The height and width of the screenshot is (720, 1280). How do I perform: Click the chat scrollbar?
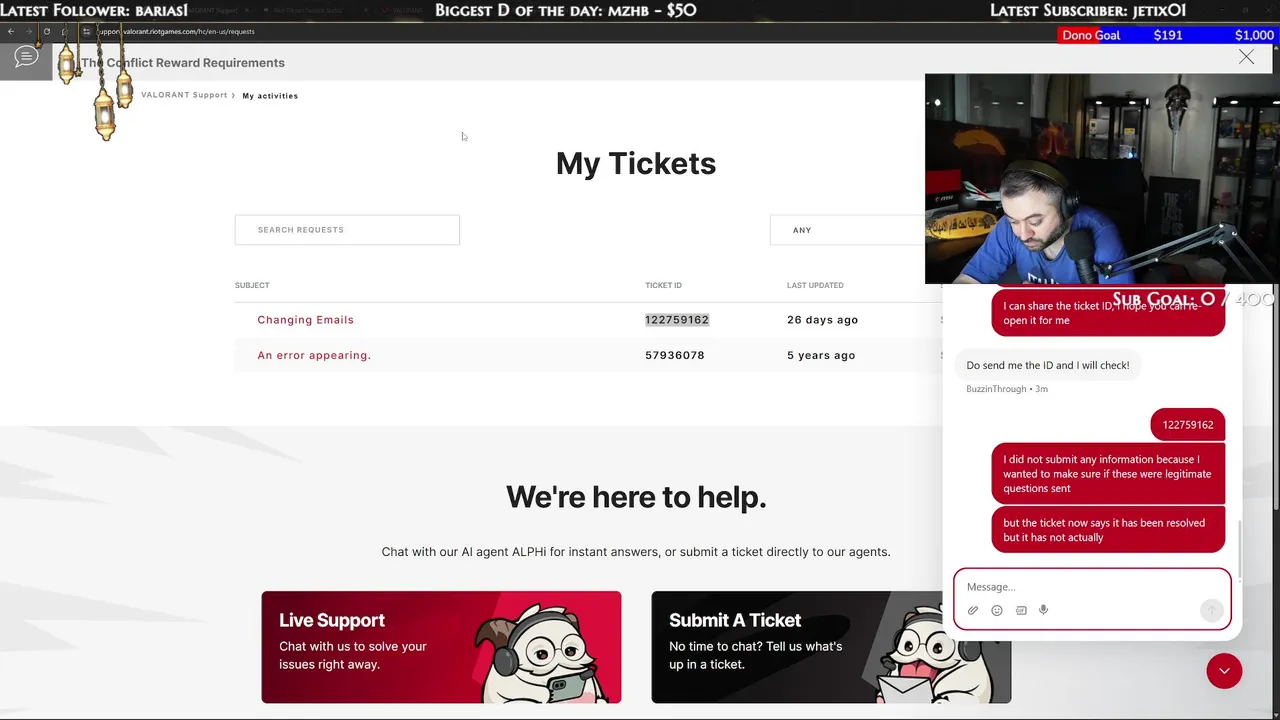tap(1239, 550)
